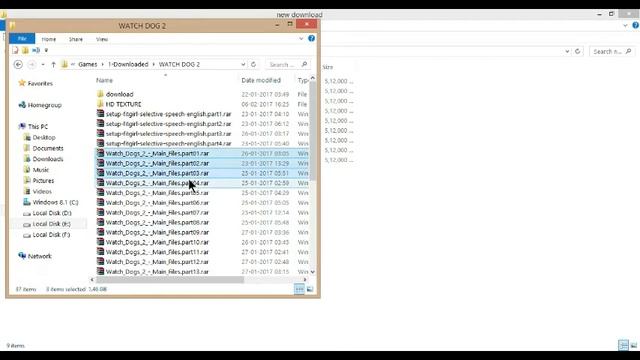Open the Customize Quick Access Toolbar dropdown
The width and height of the screenshot is (640, 360).
pyautogui.click(x=46, y=50)
